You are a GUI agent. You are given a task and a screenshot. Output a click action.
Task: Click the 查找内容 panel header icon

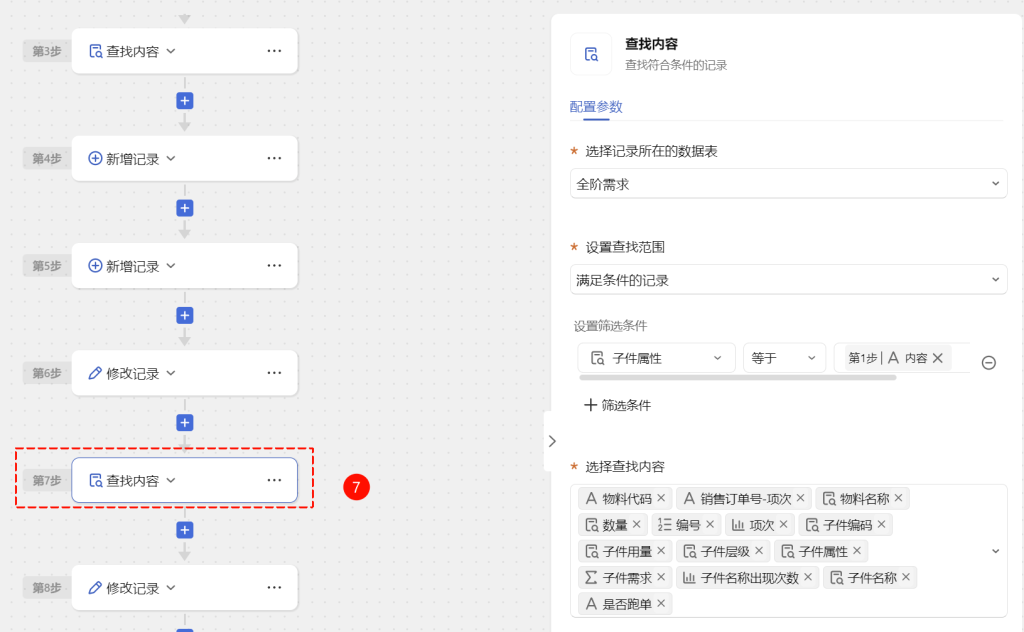click(x=591, y=54)
